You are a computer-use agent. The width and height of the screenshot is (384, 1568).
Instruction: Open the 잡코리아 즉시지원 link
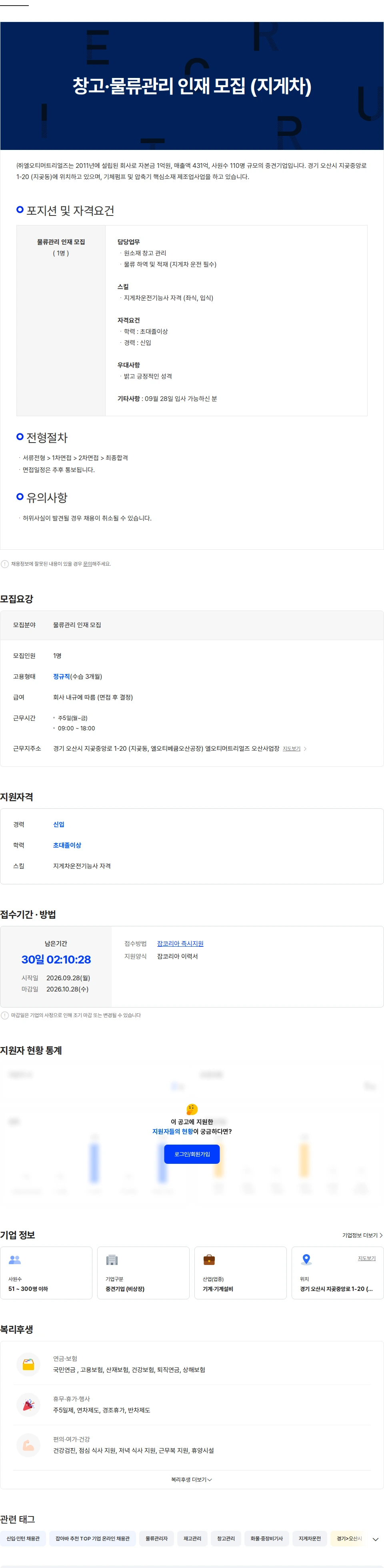click(180, 943)
